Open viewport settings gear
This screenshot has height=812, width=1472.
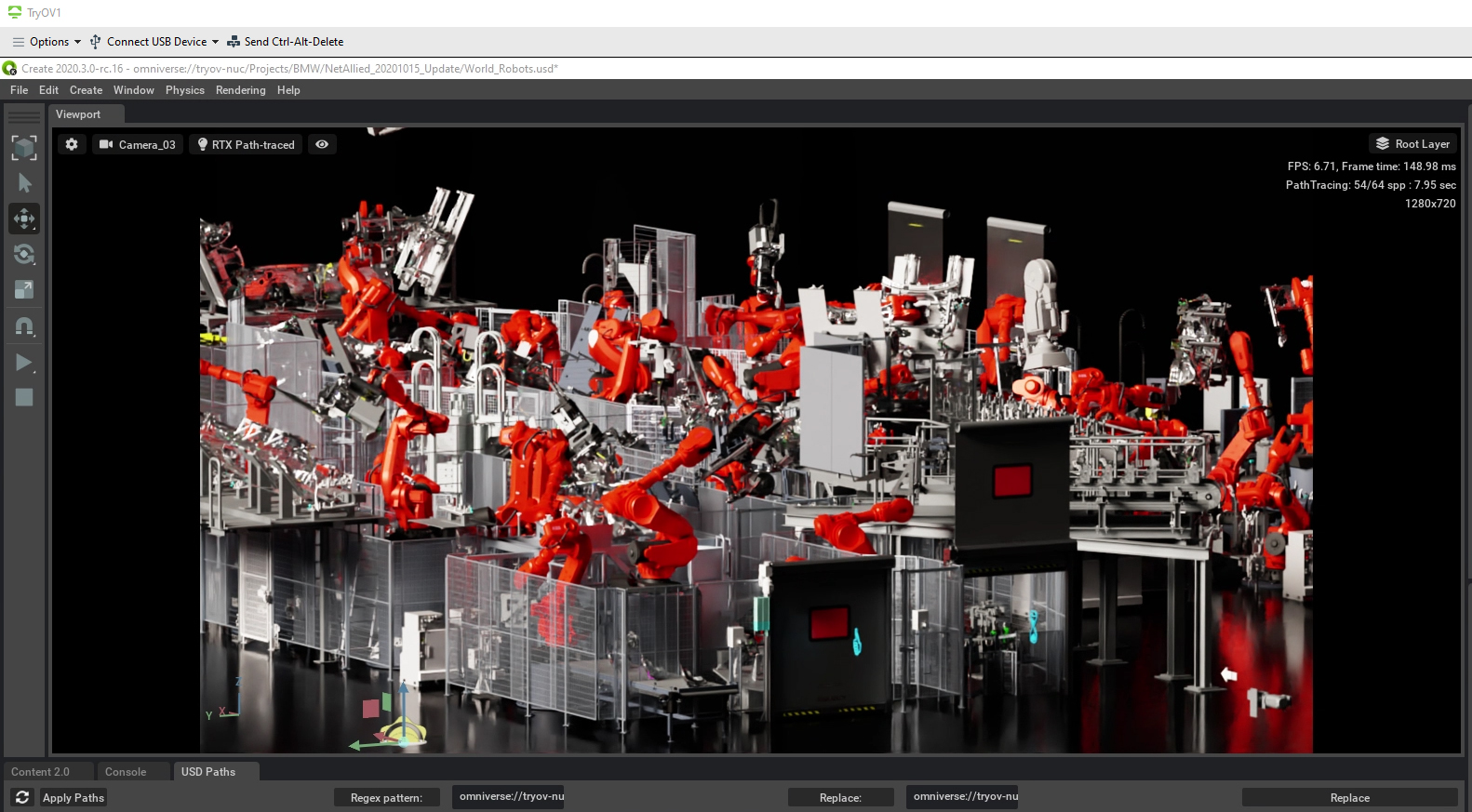(x=72, y=144)
